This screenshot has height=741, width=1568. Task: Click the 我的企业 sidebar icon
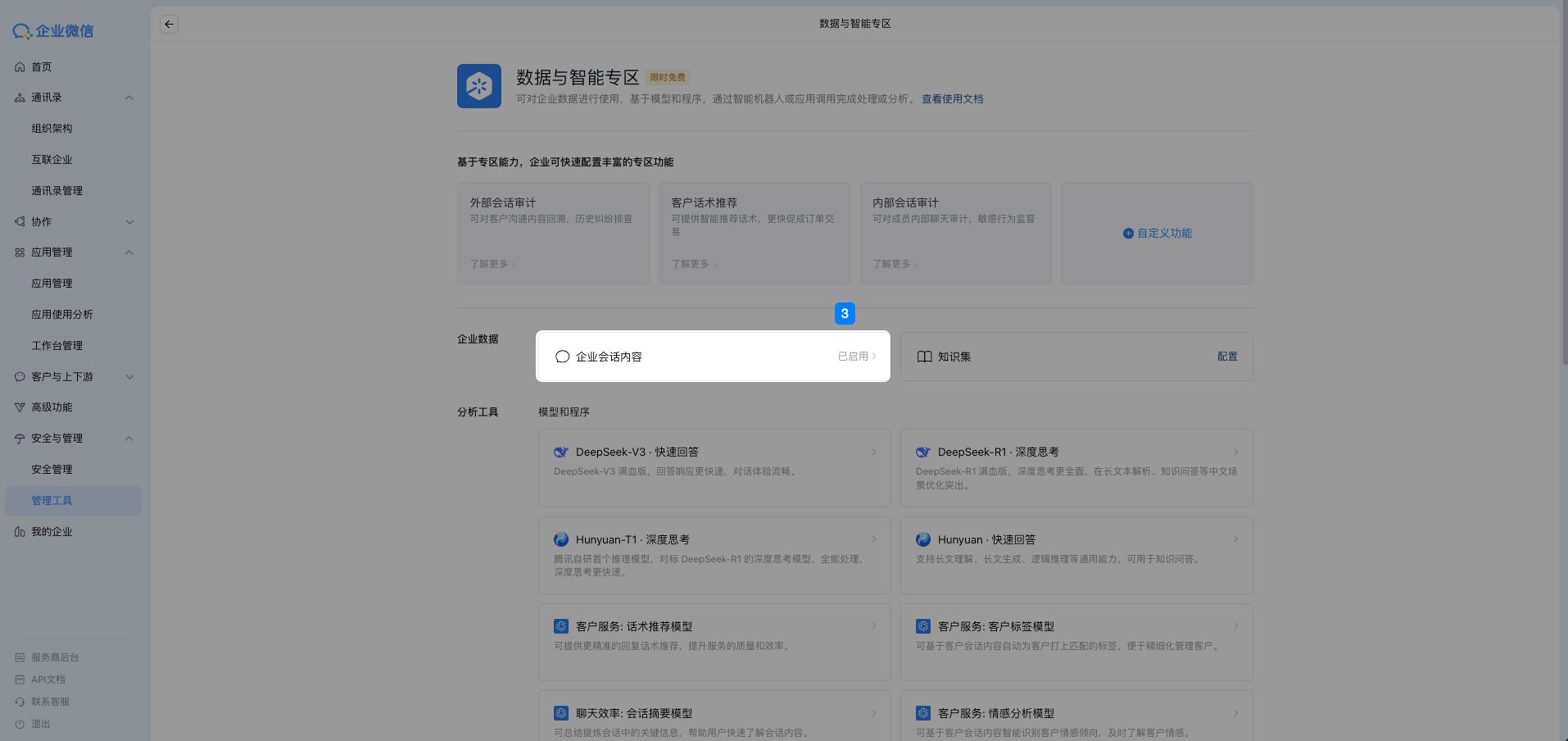pyautogui.click(x=20, y=531)
